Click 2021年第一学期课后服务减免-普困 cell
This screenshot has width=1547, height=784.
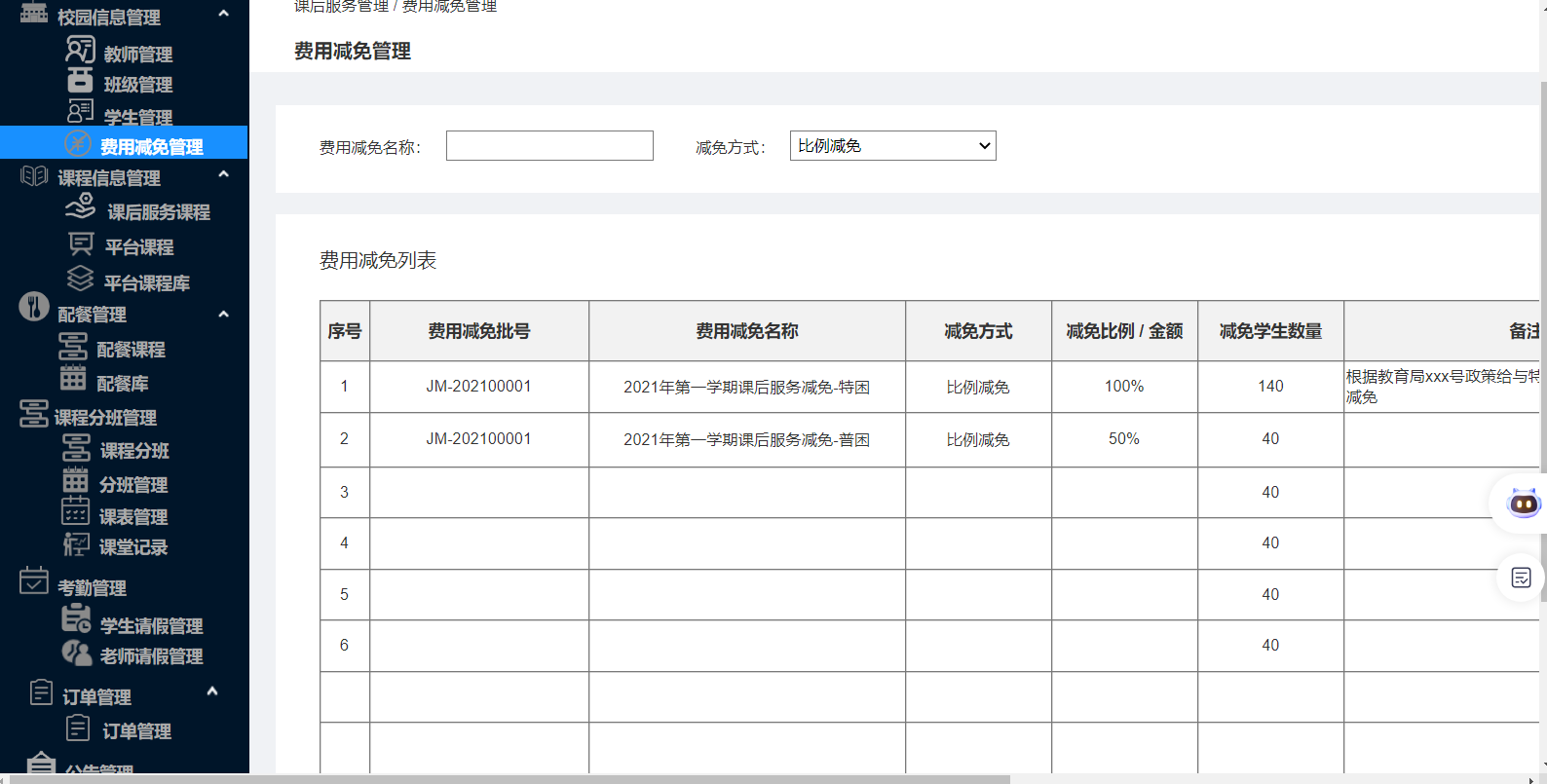(x=747, y=440)
